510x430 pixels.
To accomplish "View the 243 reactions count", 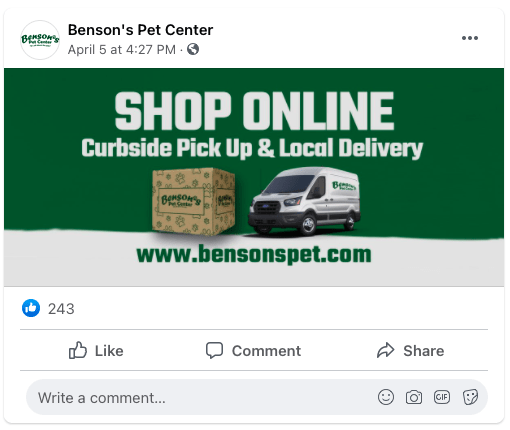I will click(61, 309).
